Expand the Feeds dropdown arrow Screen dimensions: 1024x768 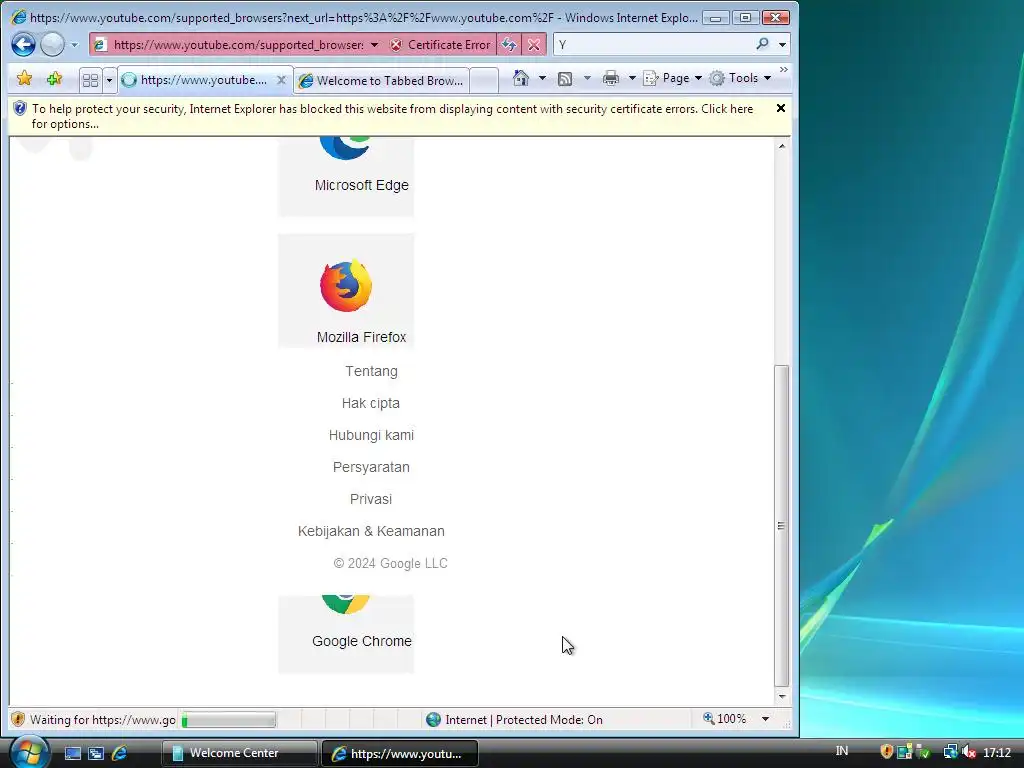[586, 78]
